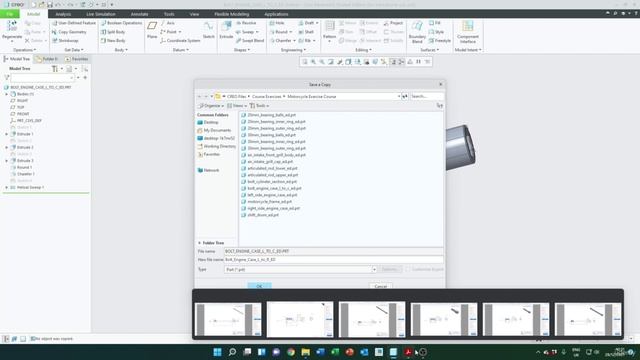This screenshot has height=360, width=640.
Task: Switch to Folder Browser tab
Action: click(47, 59)
